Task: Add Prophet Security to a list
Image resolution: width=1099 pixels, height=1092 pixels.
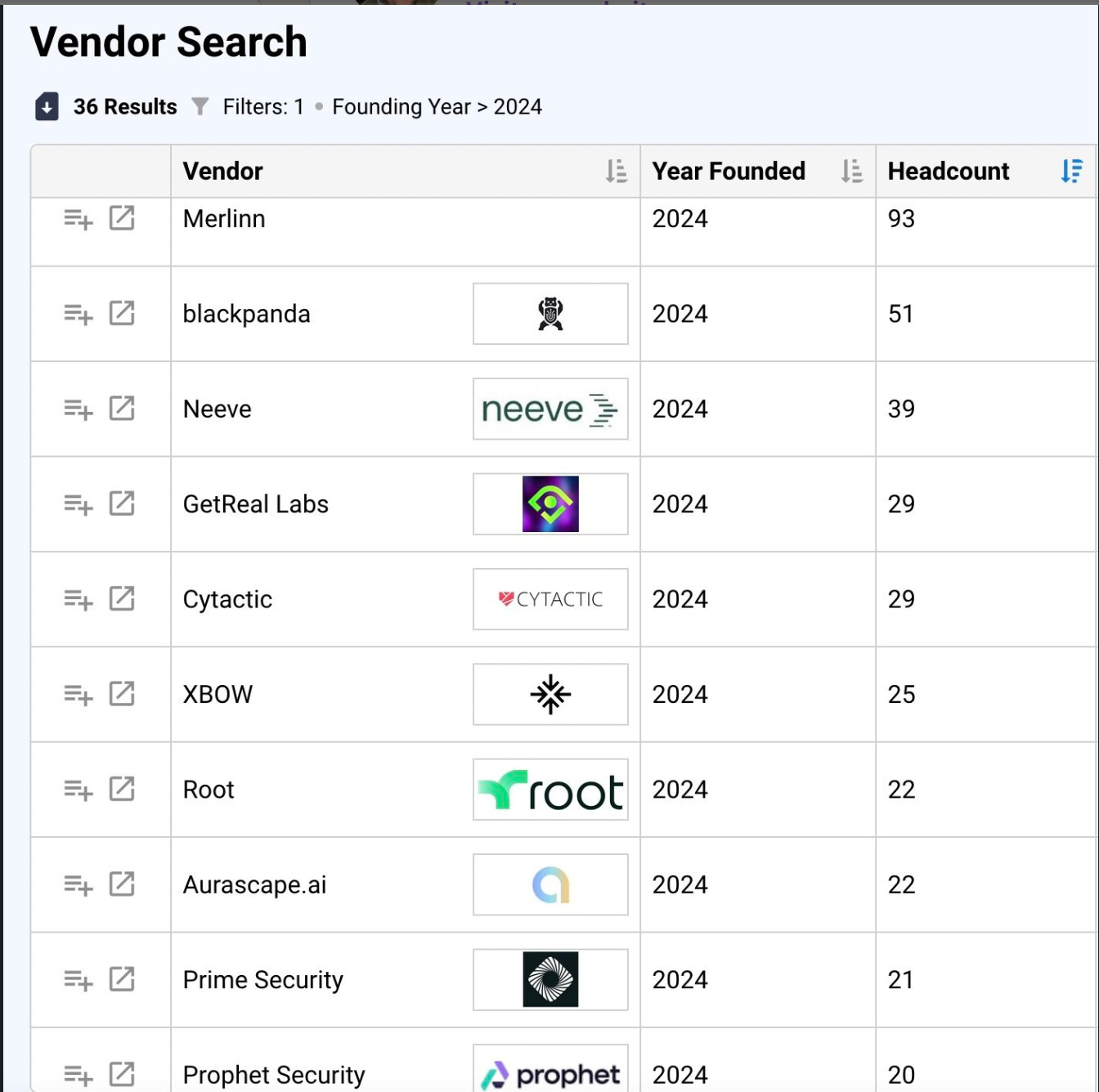Action: [78, 1076]
